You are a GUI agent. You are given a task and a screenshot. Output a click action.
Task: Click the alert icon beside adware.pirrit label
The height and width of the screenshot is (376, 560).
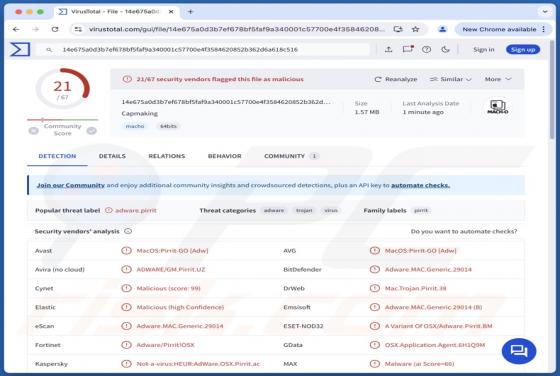pyautogui.click(x=109, y=210)
